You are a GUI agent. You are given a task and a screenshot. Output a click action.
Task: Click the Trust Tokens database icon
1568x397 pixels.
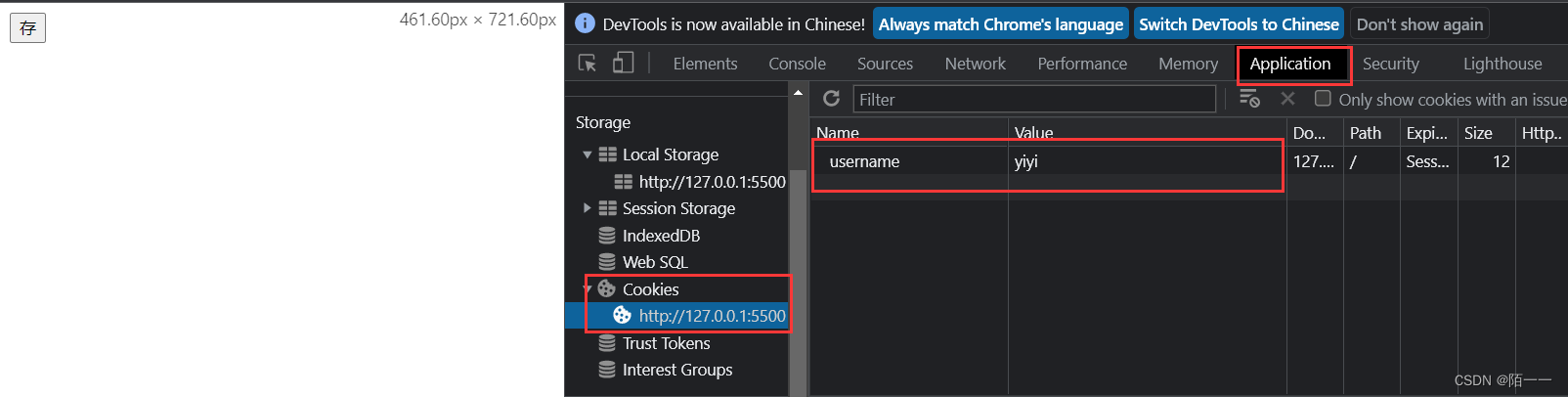[x=607, y=343]
